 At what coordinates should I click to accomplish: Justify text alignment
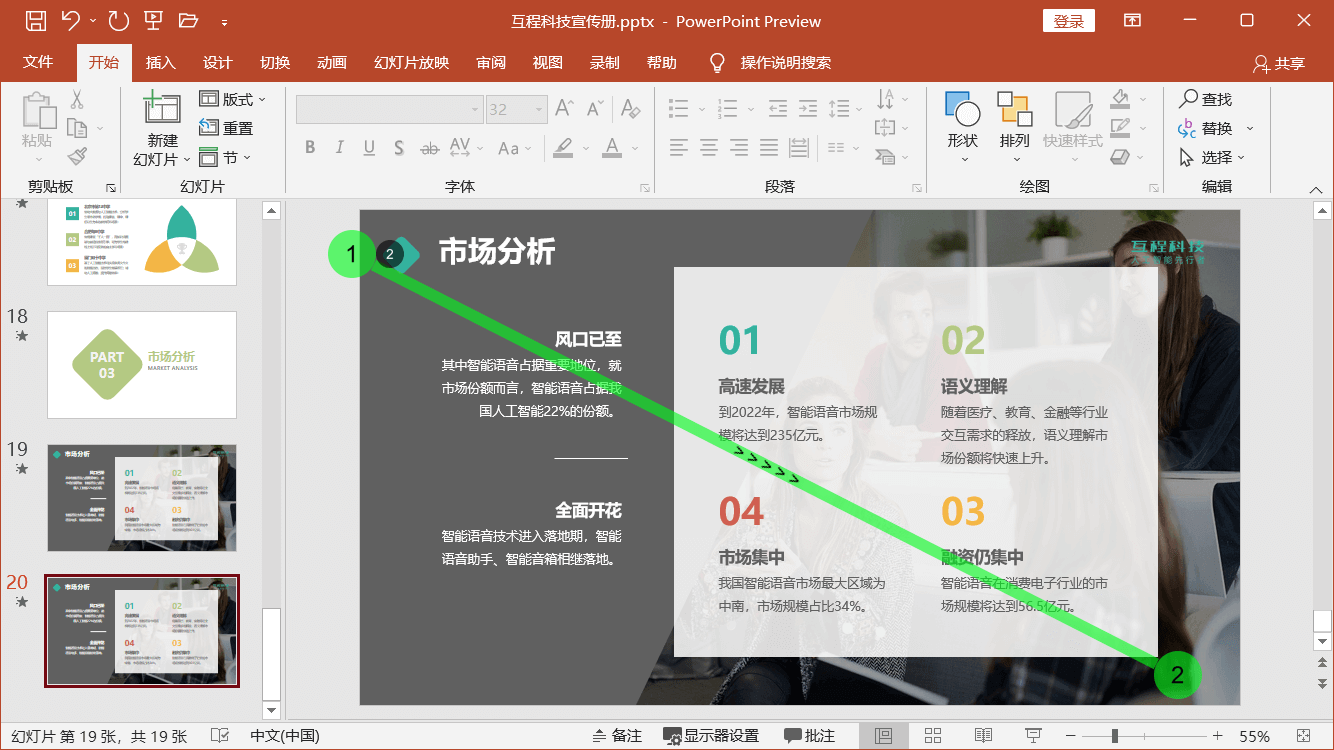point(769,148)
